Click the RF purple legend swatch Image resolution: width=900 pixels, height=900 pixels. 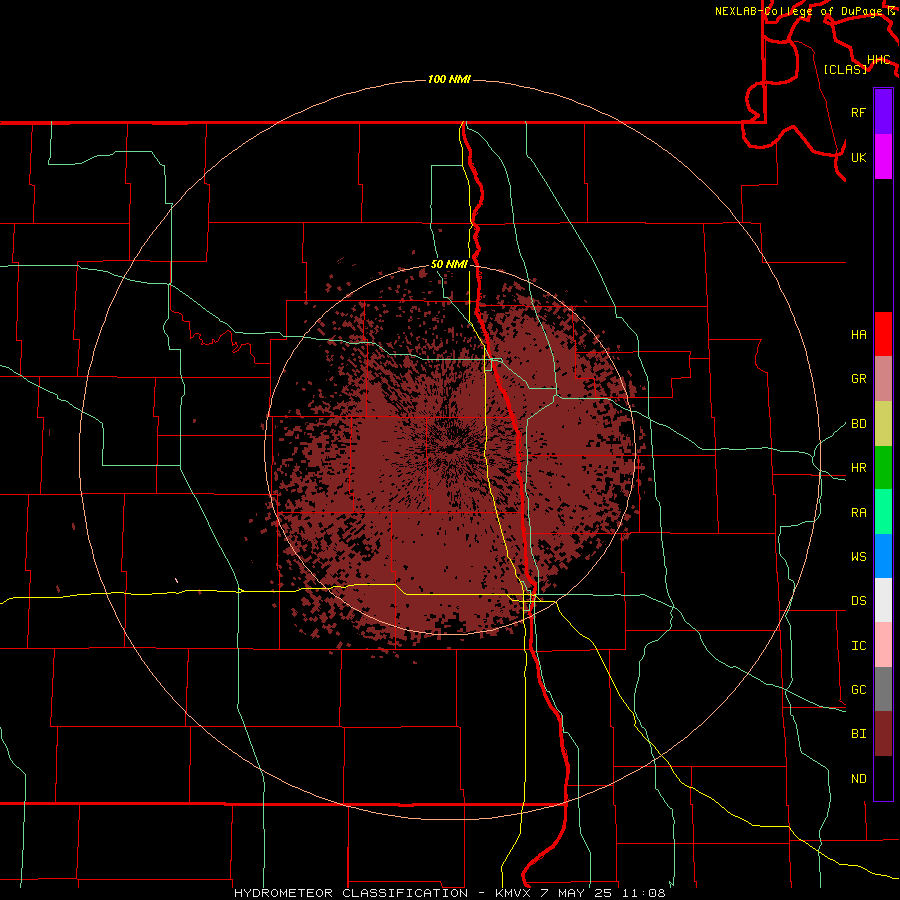click(883, 112)
